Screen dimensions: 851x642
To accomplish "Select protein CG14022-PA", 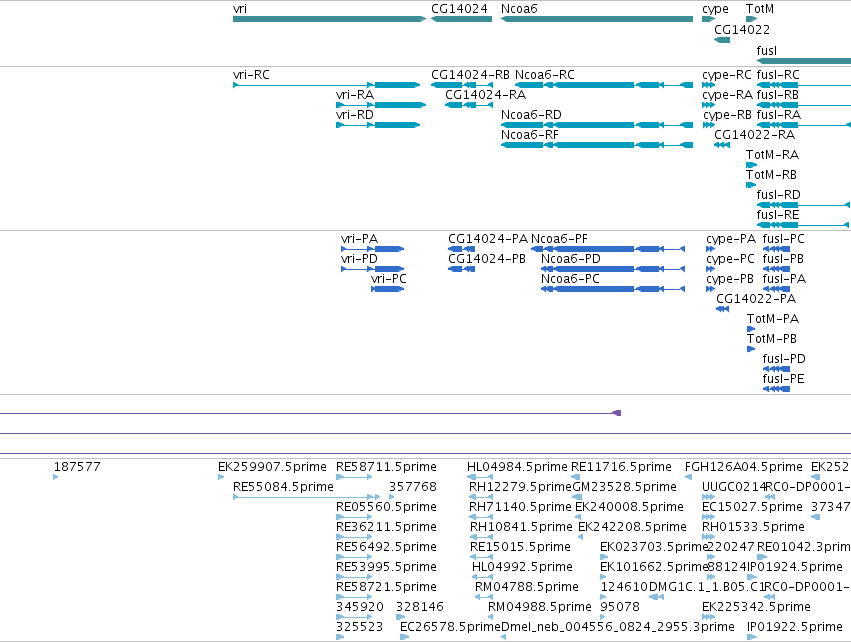I will (x=722, y=309).
